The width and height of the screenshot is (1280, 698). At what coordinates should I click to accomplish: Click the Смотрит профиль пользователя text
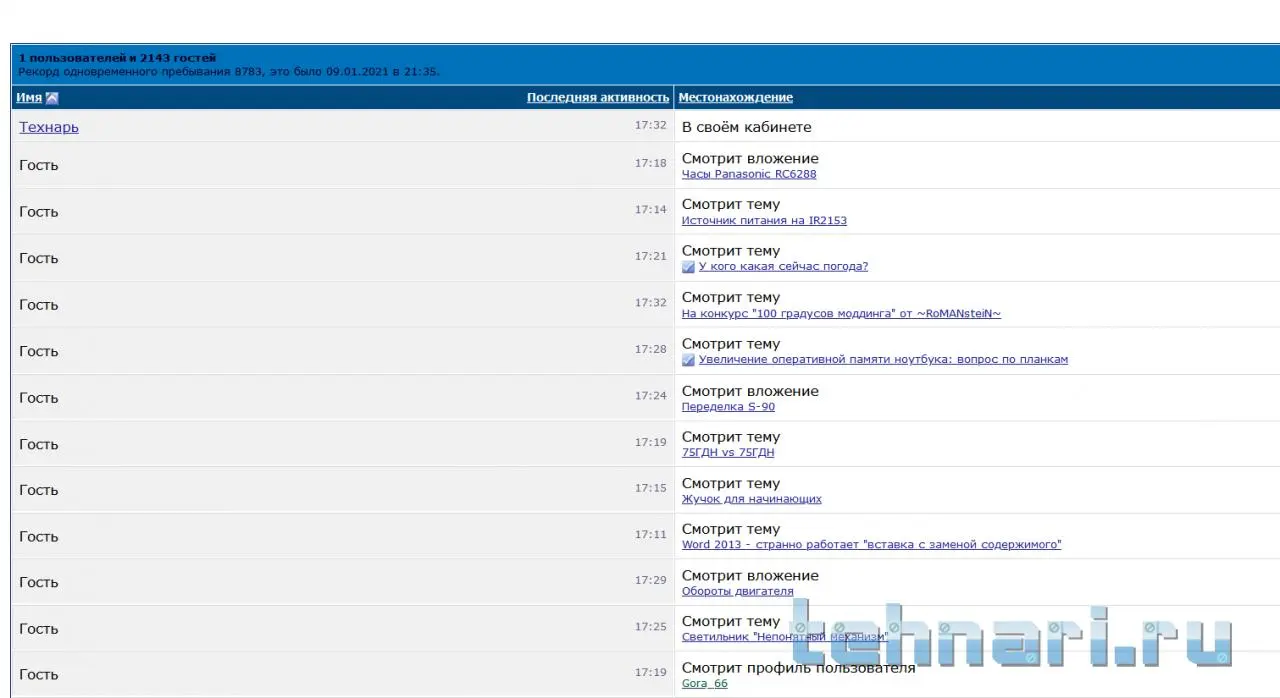click(x=798, y=668)
